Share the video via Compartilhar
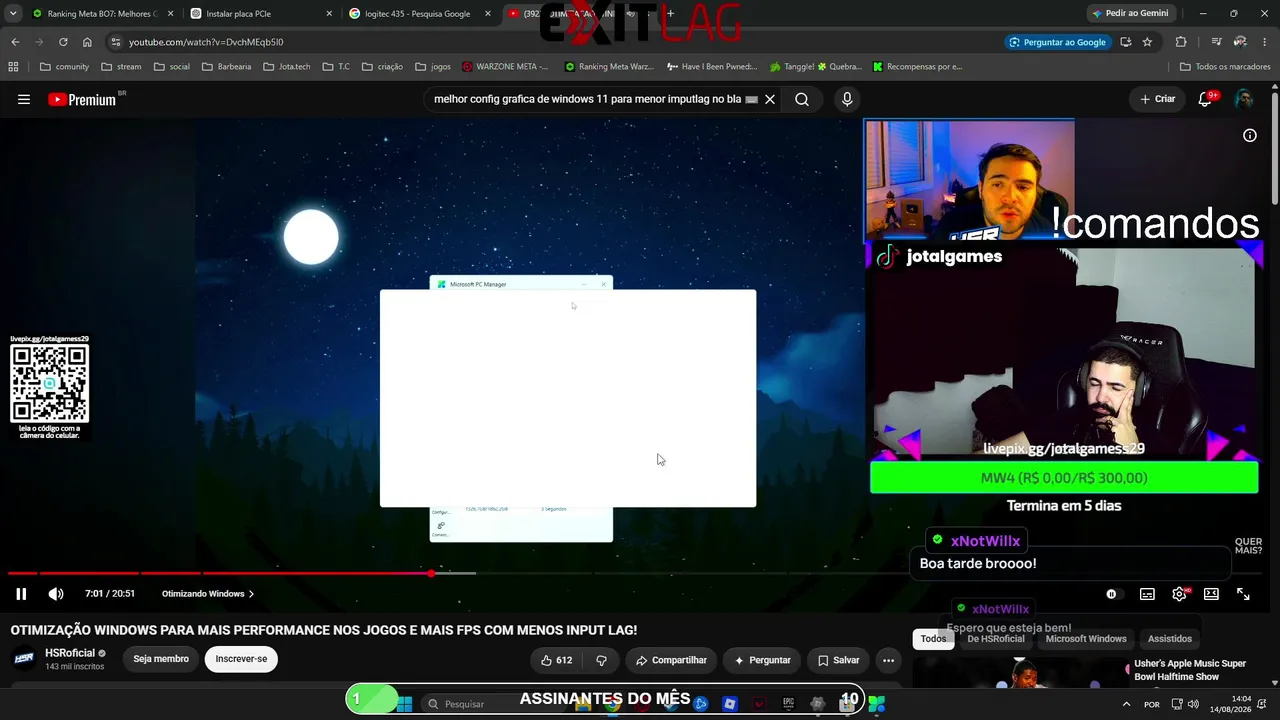Viewport: 1280px width, 720px height. (671, 660)
